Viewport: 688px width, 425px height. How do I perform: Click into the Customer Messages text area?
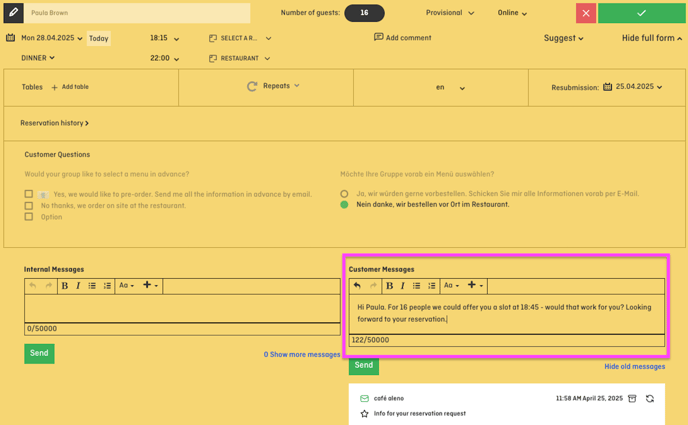tap(507, 314)
